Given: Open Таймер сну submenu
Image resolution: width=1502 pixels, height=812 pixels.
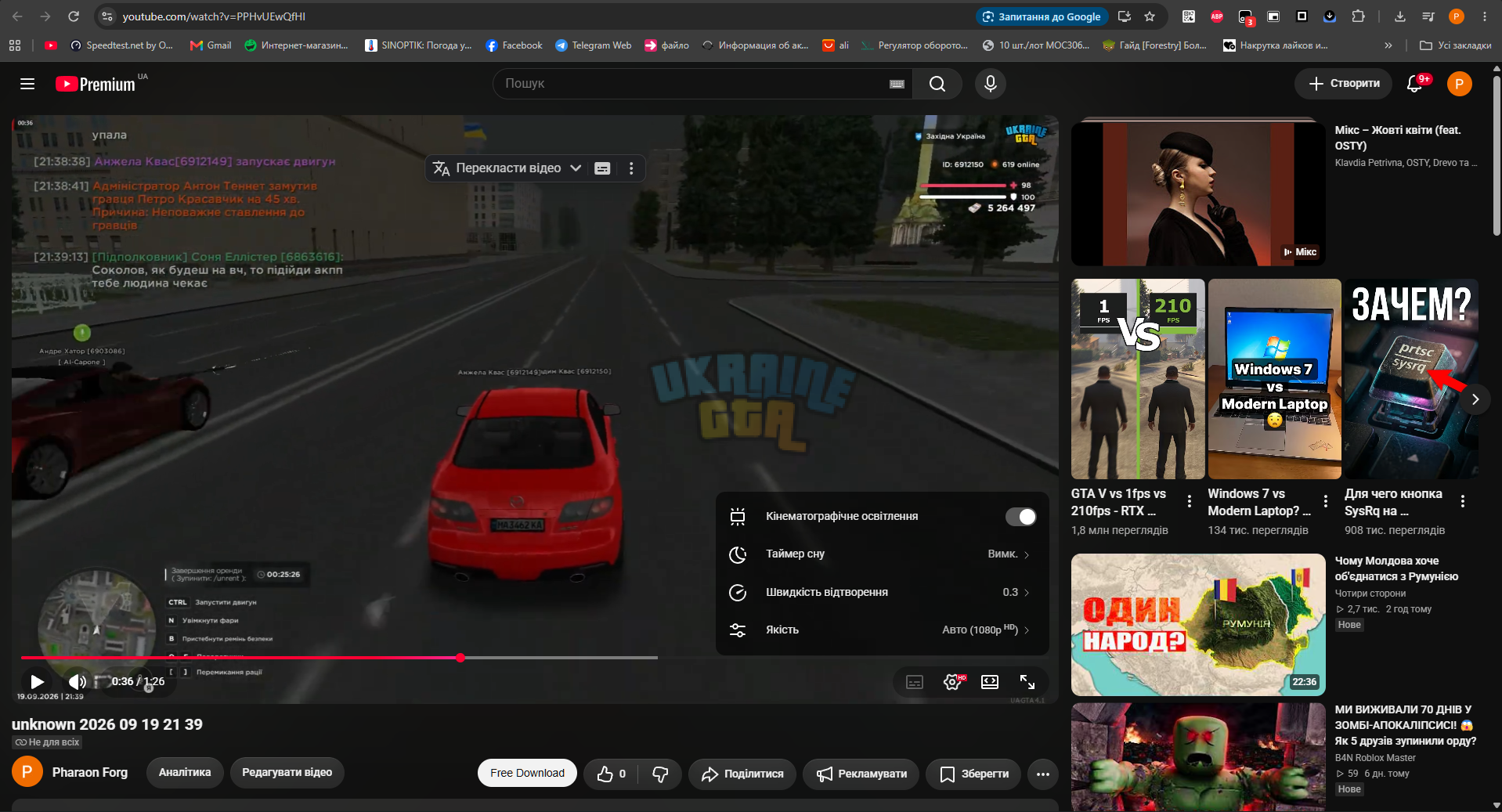Looking at the screenshot, I should (883, 554).
